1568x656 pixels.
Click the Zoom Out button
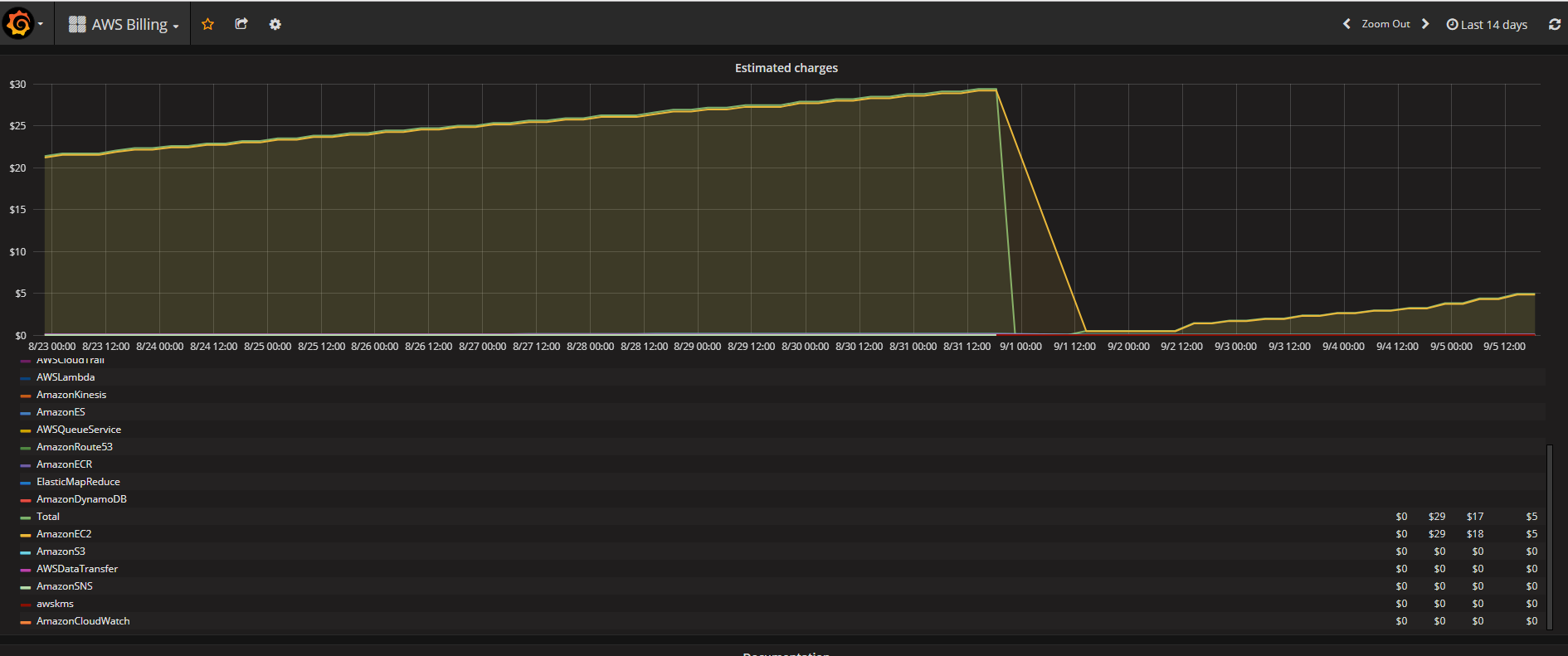coord(1385,24)
